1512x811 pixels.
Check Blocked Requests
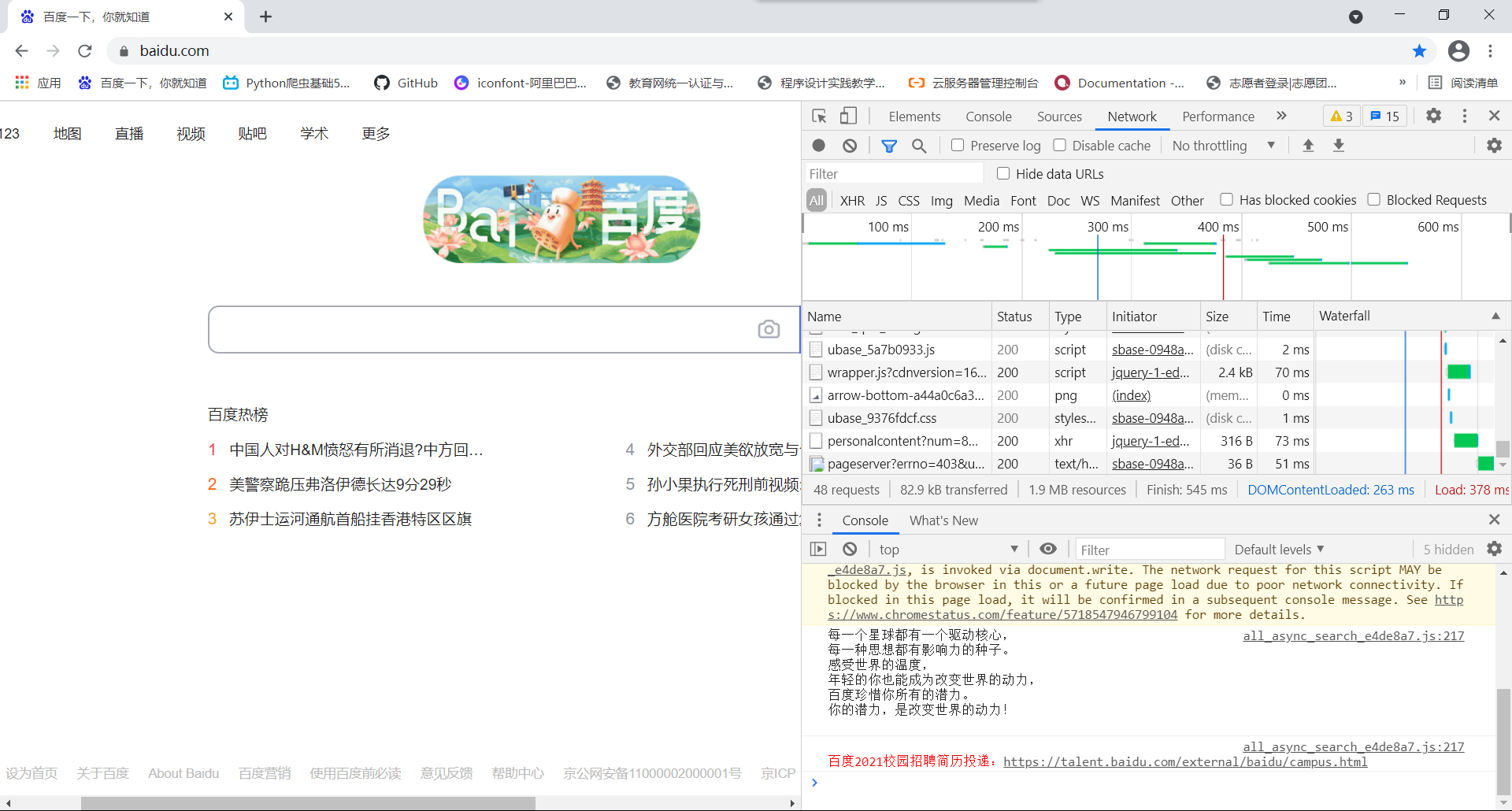coord(1374,199)
